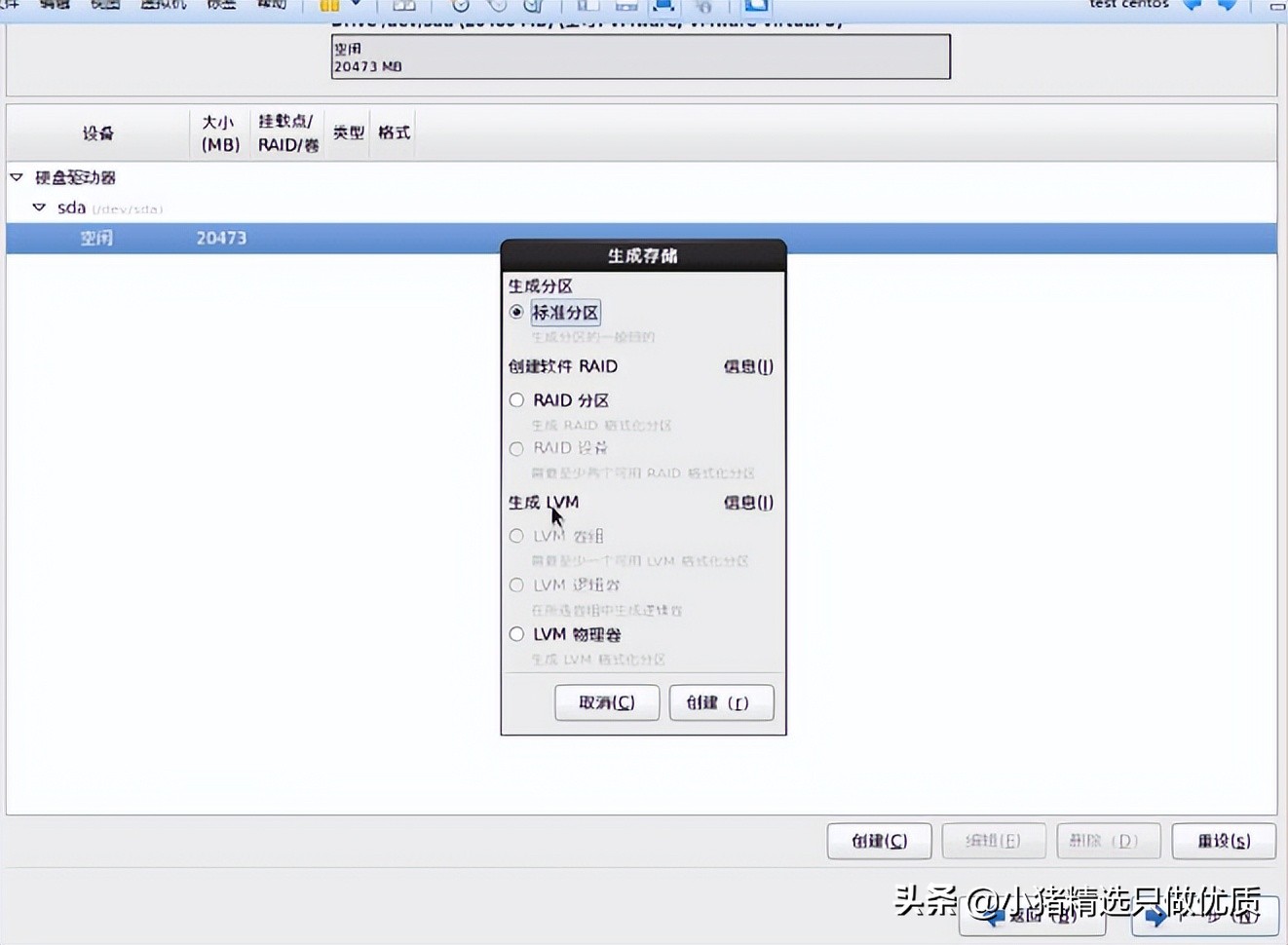Open the 虚拟机 menu
Screen dimensions: 1288x945
[x=161, y=5]
